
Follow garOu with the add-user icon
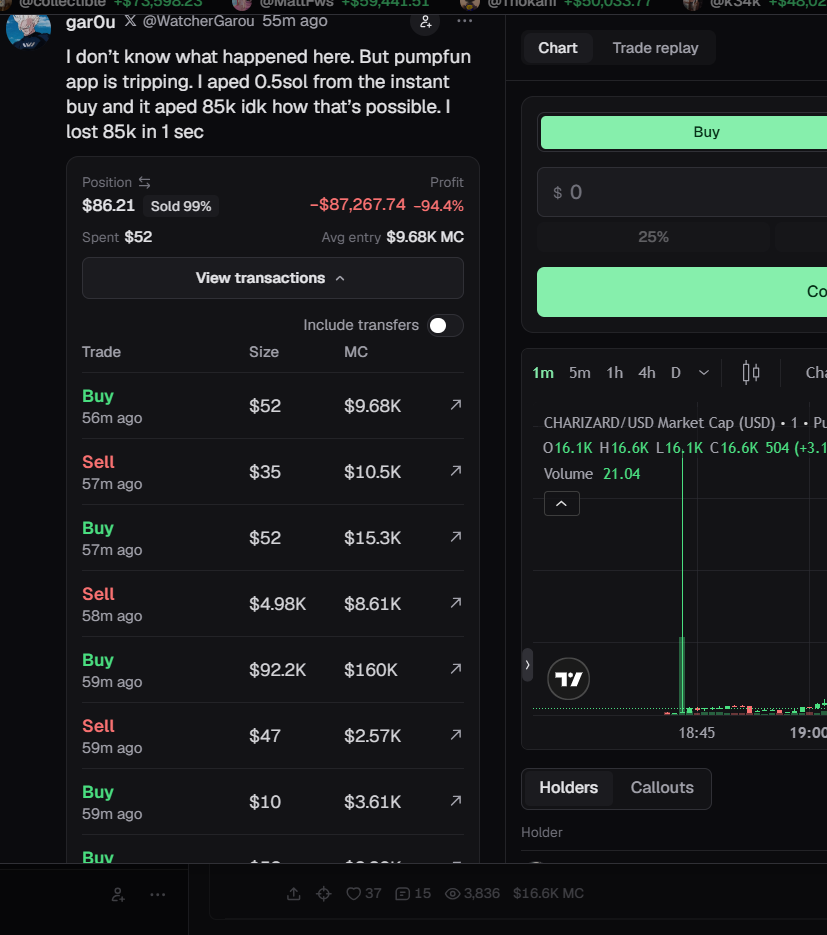(425, 22)
